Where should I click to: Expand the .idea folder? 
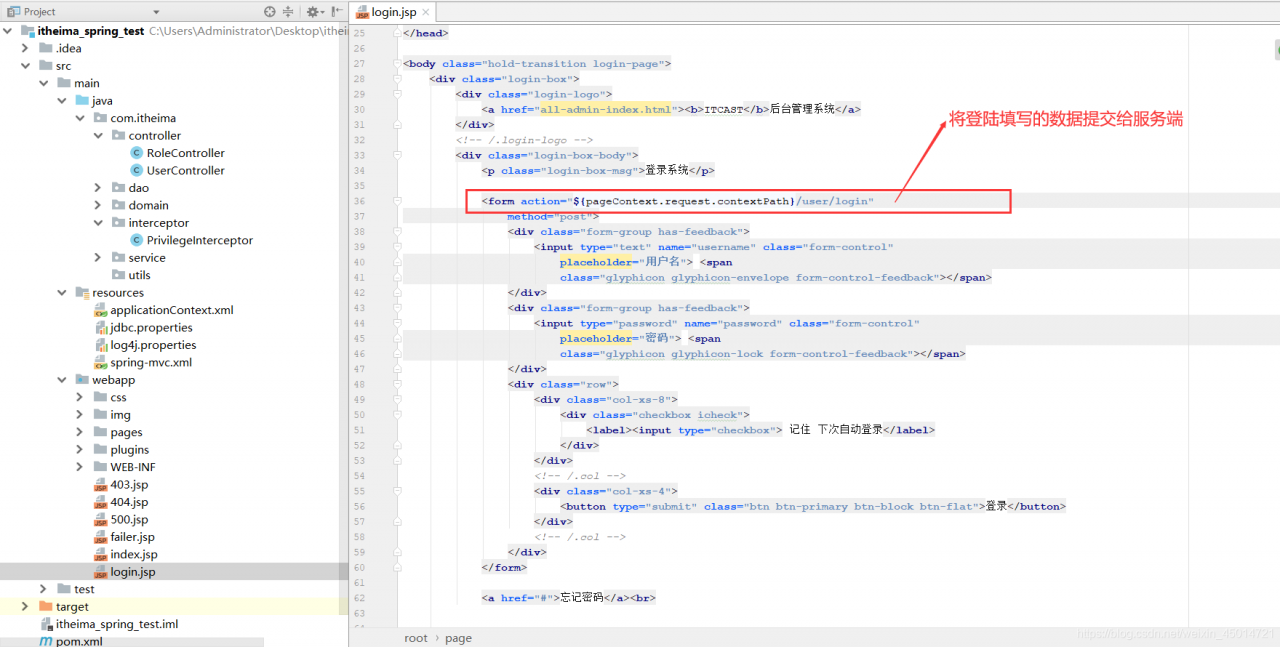coord(25,48)
